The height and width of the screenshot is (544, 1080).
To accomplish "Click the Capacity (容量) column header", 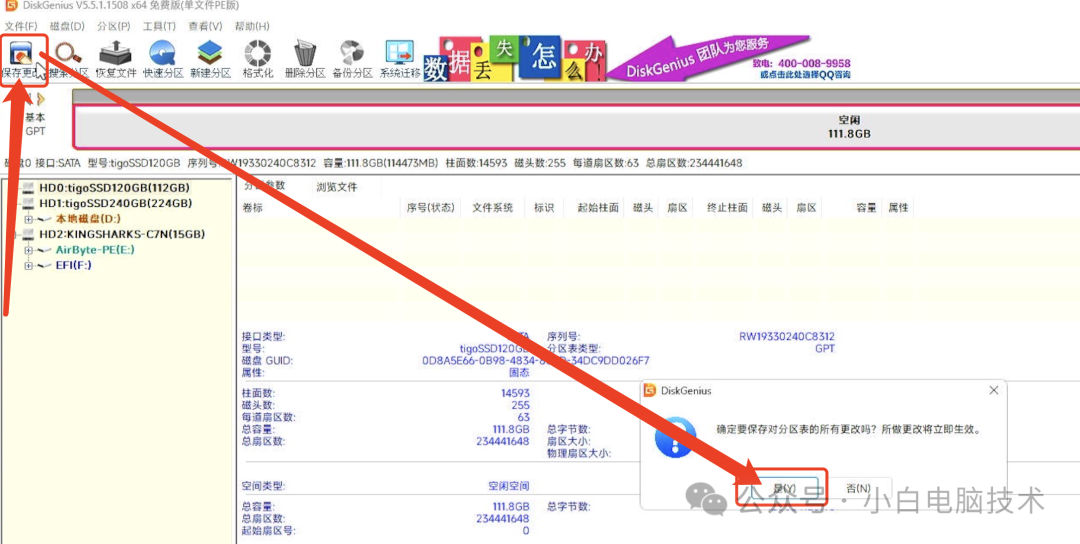I will (866, 207).
